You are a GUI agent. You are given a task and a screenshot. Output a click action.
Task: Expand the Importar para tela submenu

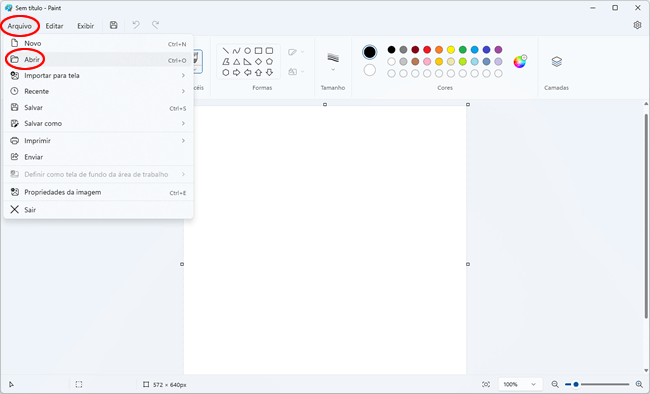tap(98, 75)
